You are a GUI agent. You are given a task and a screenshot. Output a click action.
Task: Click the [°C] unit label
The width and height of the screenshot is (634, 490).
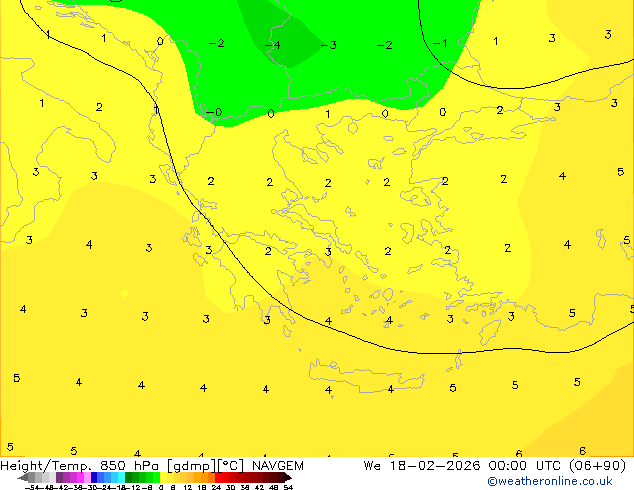click(231, 466)
